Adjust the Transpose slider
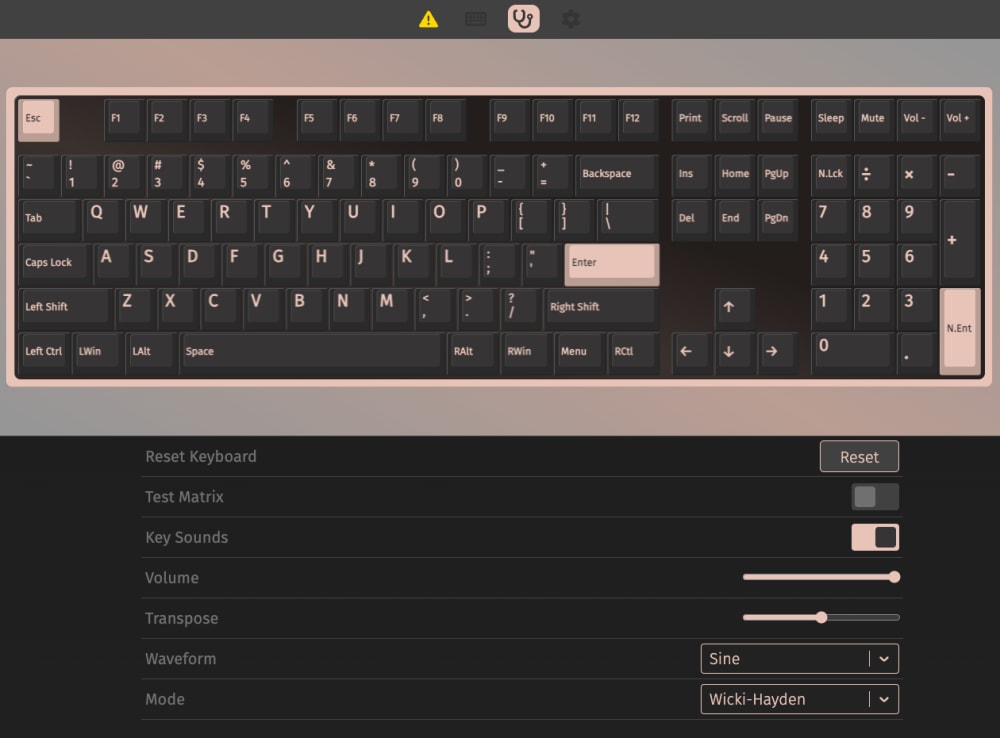The image size is (1000, 738). [821, 617]
